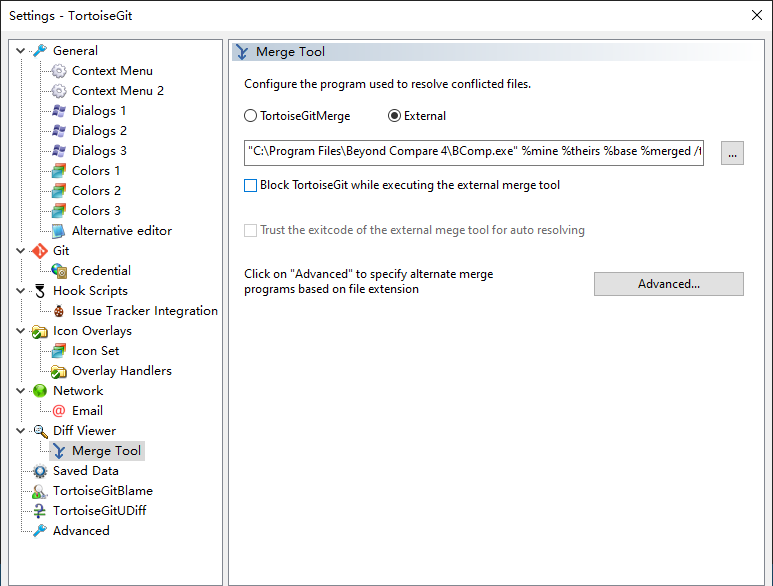Collapse the Diff Viewer tree node
This screenshot has width=773, height=586.
(x=21, y=430)
